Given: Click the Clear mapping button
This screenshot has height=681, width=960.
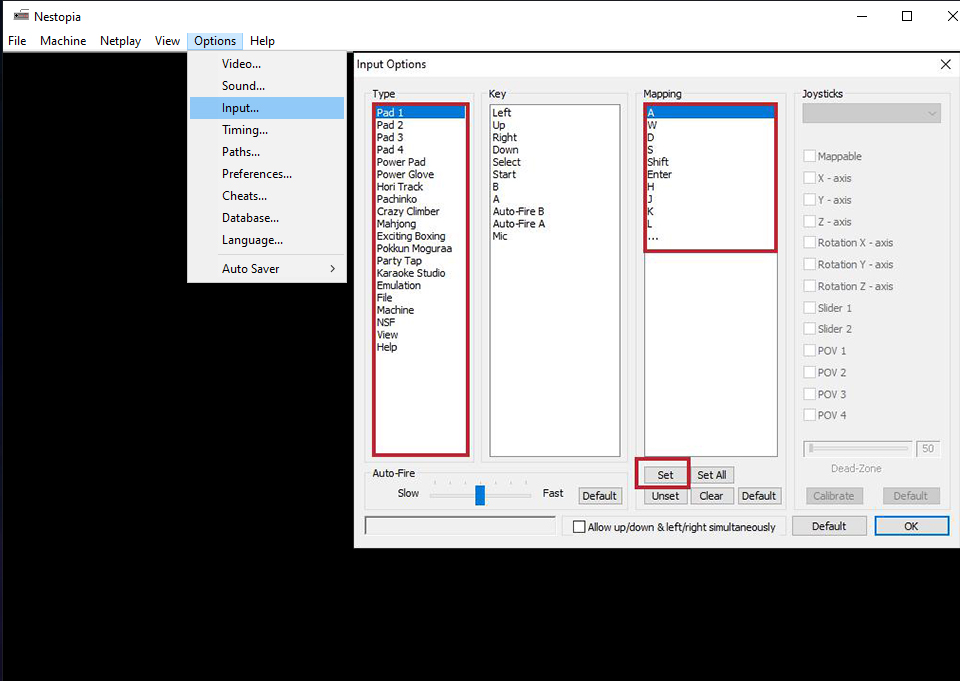Looking at the screenshot, I should click(711, 496).
